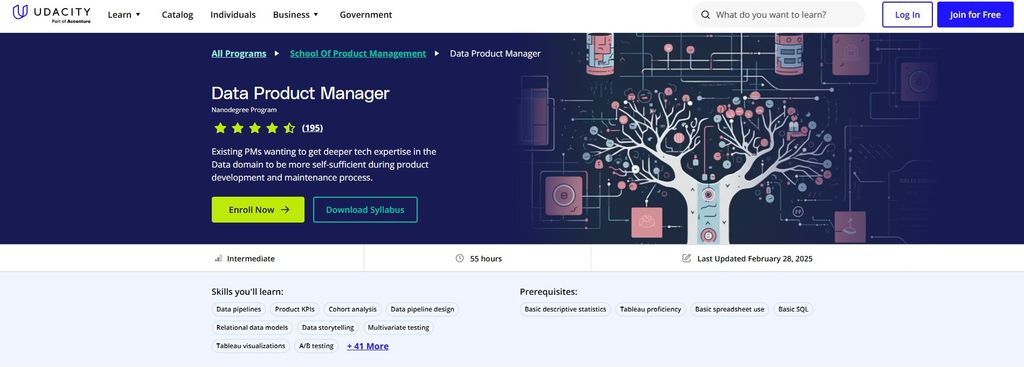
Task: Open the Business dropdown menu
Action: [296, 14]
